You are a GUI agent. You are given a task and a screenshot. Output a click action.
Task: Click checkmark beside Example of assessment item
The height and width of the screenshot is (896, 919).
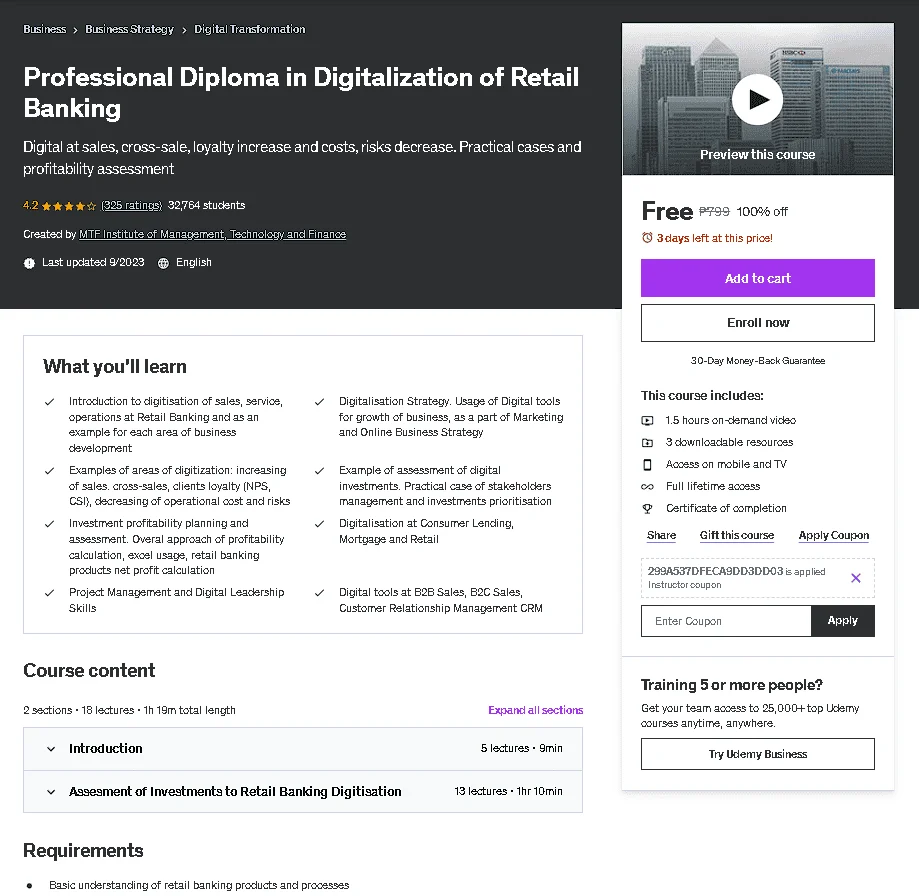pyautogui.click(x=319, y=471)
